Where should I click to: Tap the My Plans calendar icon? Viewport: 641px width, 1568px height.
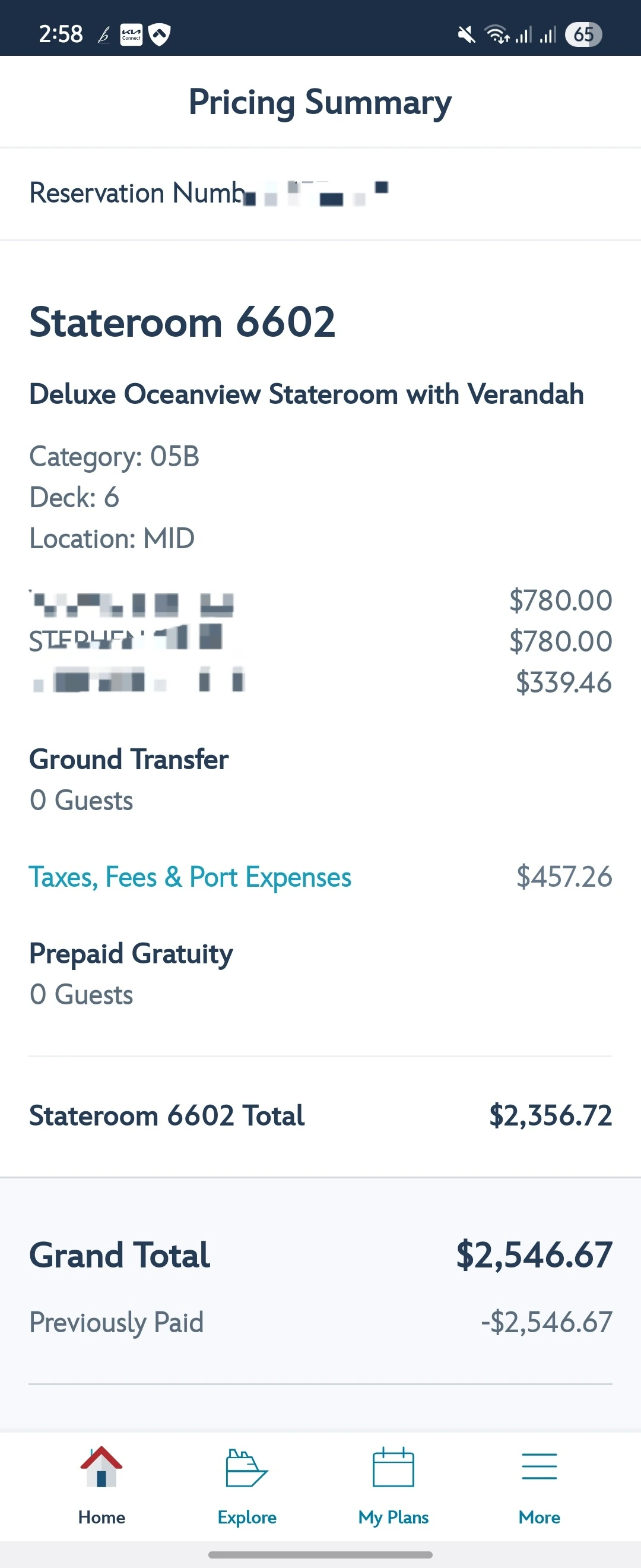pyautogui.click(x=394, y=1468)
